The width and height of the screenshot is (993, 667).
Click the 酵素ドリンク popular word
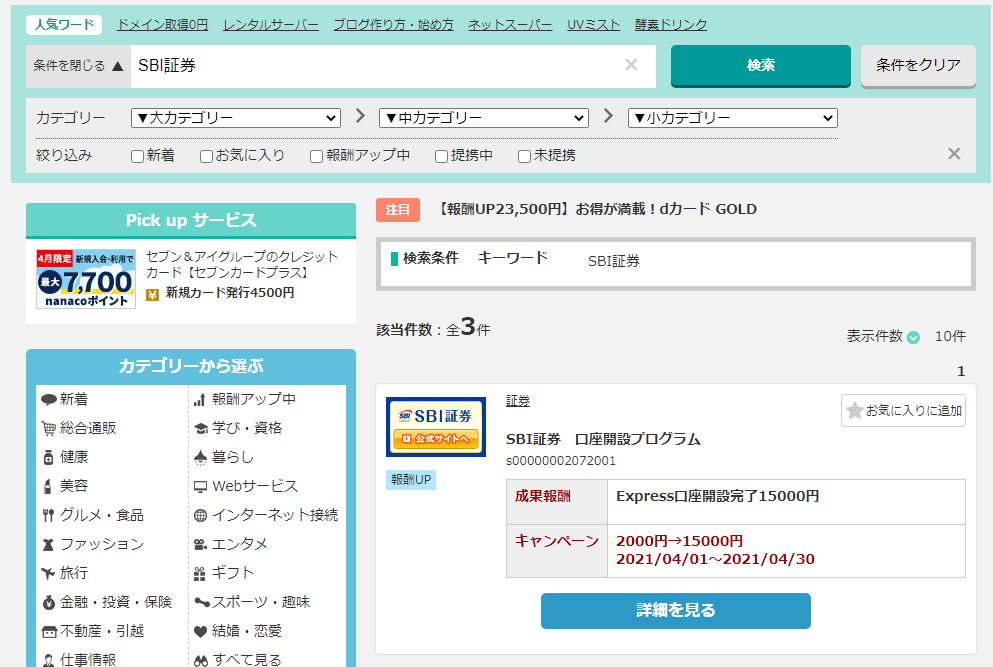pos(671,25)
